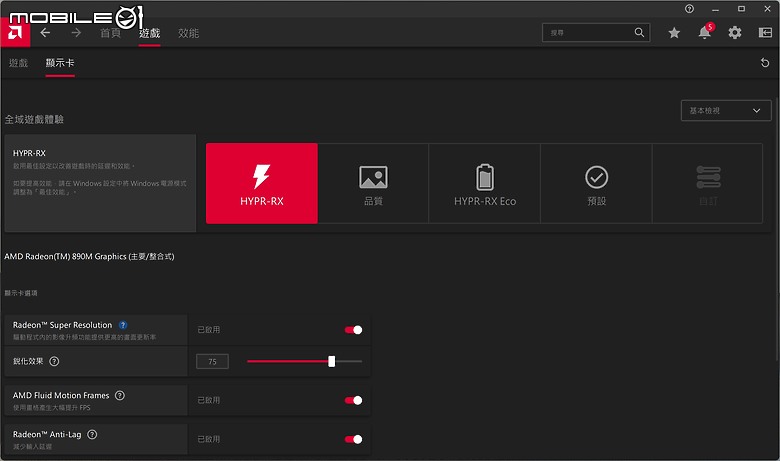This screenshot has height=461, width=780.
Task: Select the 自訂 custom profile tile
Action: (708, 183)
